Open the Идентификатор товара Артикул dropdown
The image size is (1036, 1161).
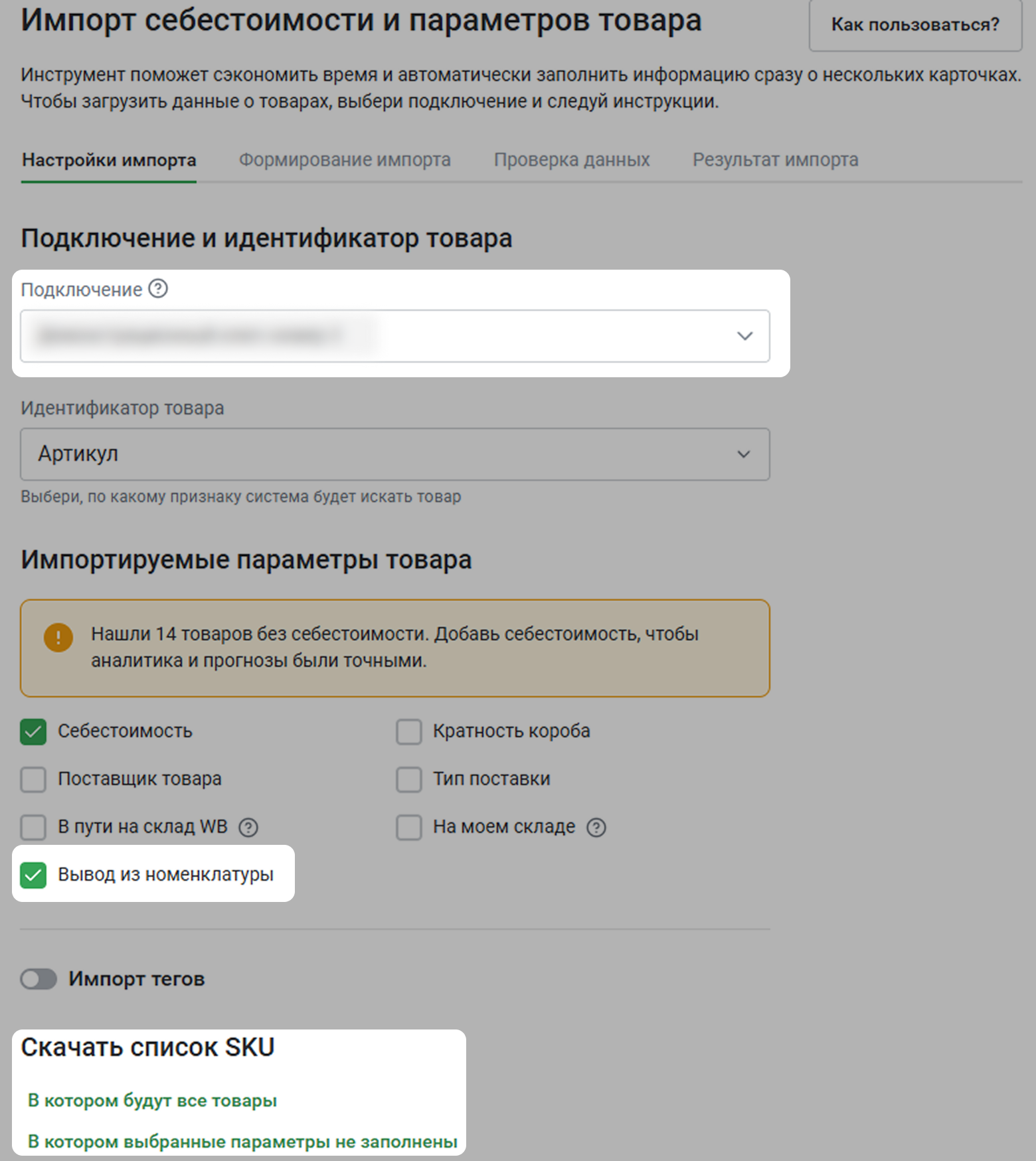point(395,454)
